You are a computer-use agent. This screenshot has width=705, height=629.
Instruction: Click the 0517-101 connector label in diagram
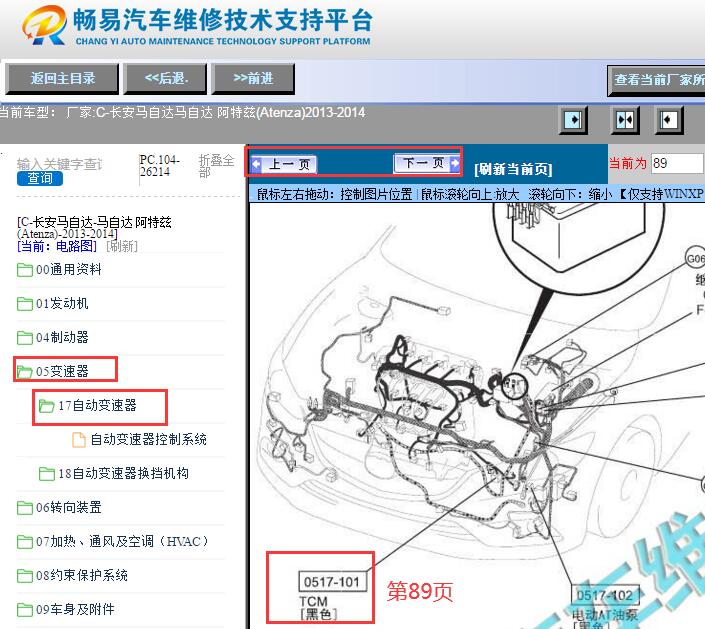click(x=332, y=582)
